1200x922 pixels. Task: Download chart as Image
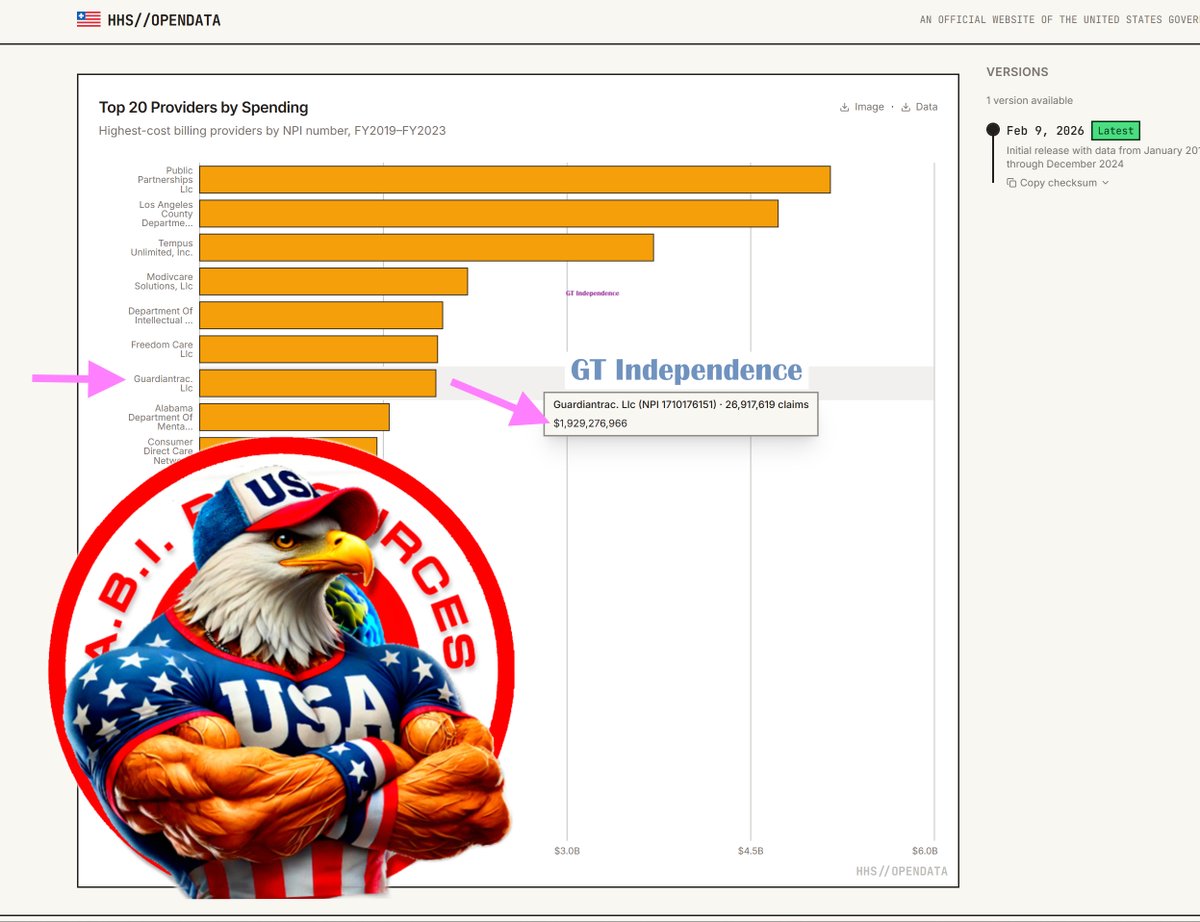point(861,107)
